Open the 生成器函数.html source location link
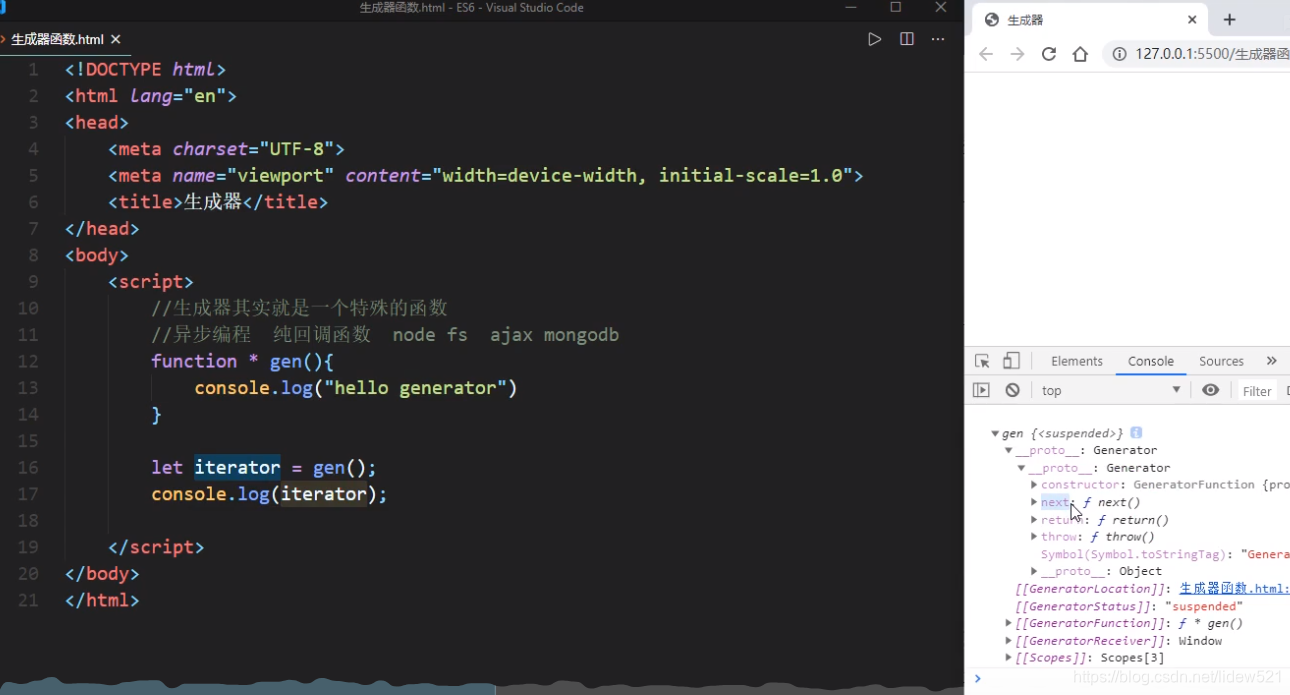The image size is (1290, 695). coord(1234,589)
